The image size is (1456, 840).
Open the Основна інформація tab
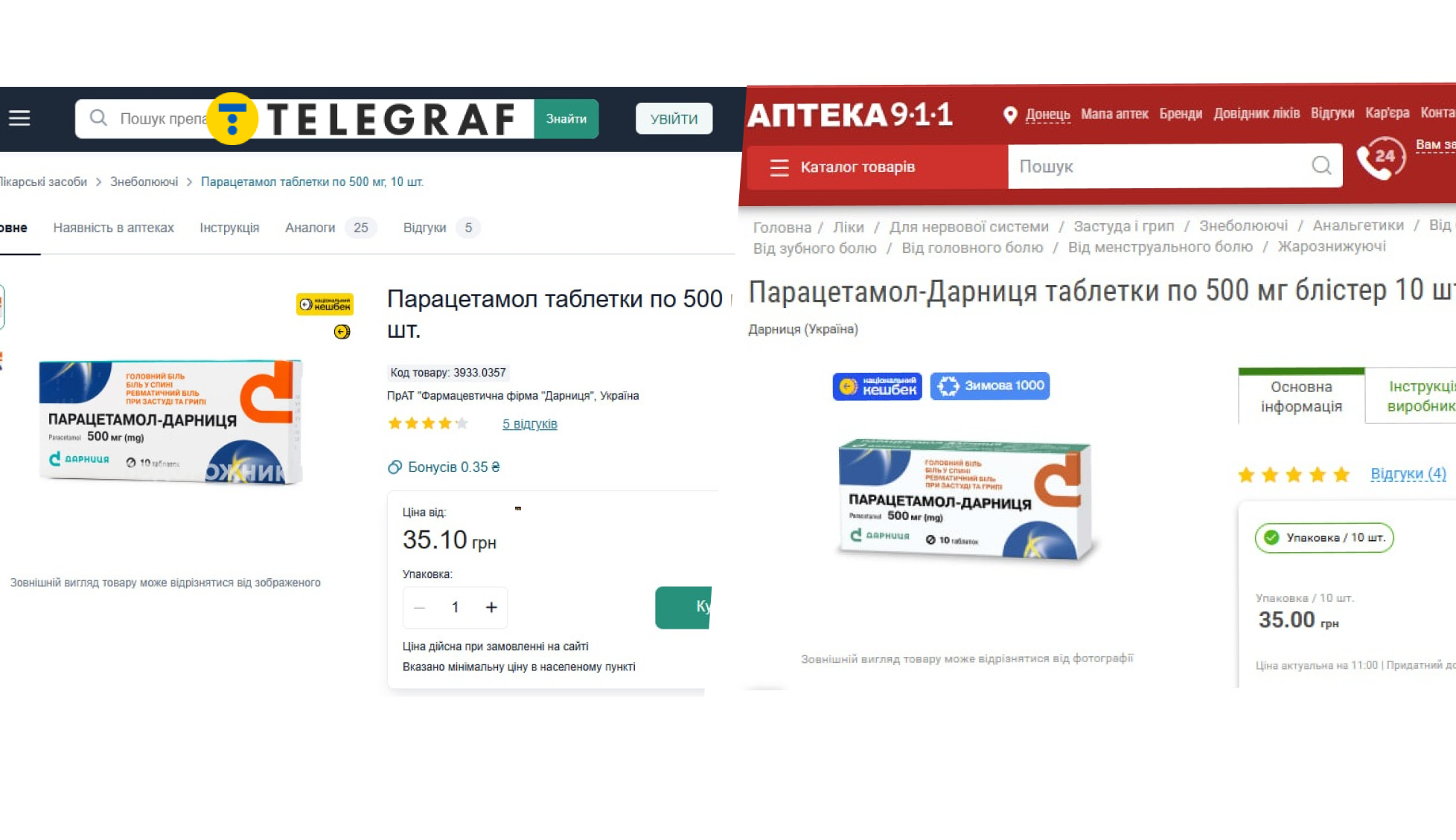coord(1301,397)
